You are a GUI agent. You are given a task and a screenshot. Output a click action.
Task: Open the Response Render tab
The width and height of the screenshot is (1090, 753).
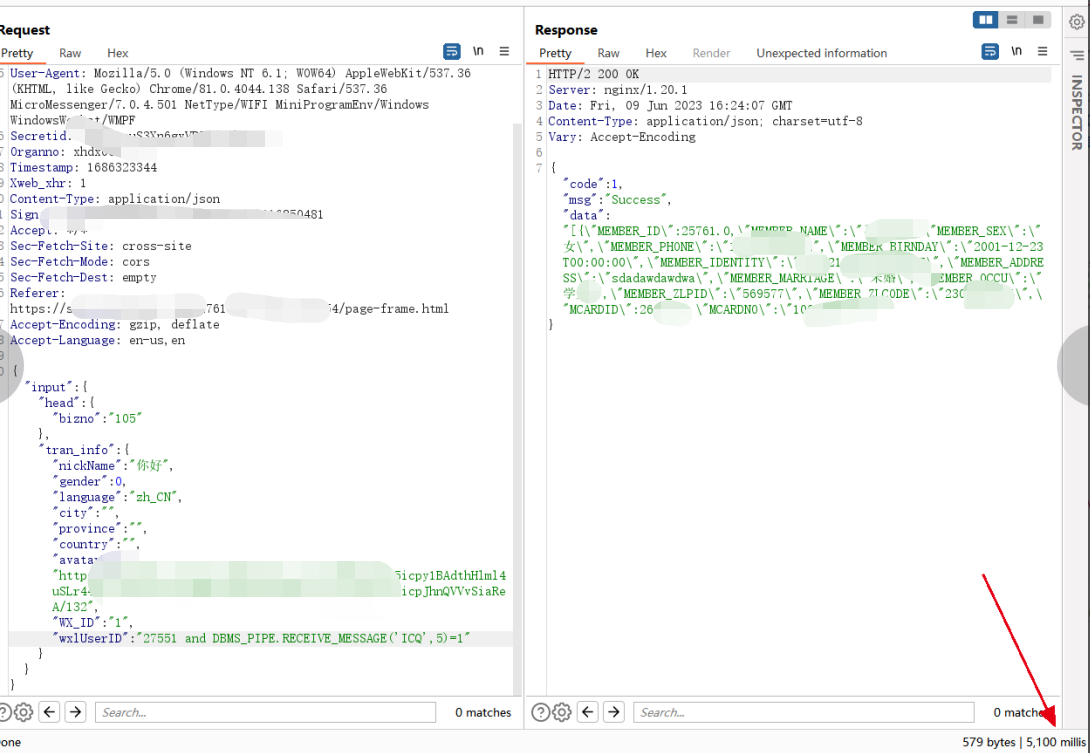tap(711, 53)
